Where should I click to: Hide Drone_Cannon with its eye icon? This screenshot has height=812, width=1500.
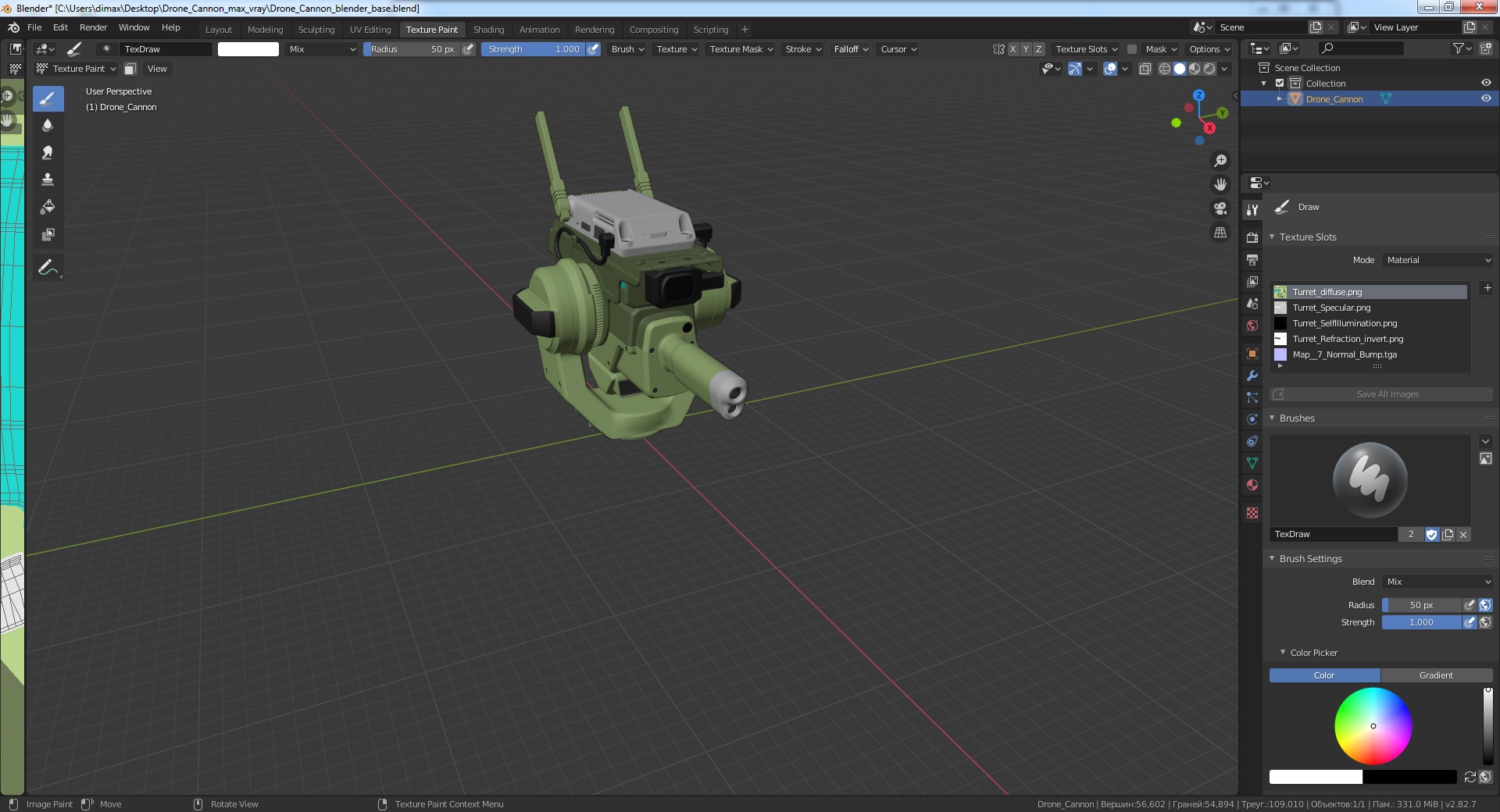(1486, 98)
